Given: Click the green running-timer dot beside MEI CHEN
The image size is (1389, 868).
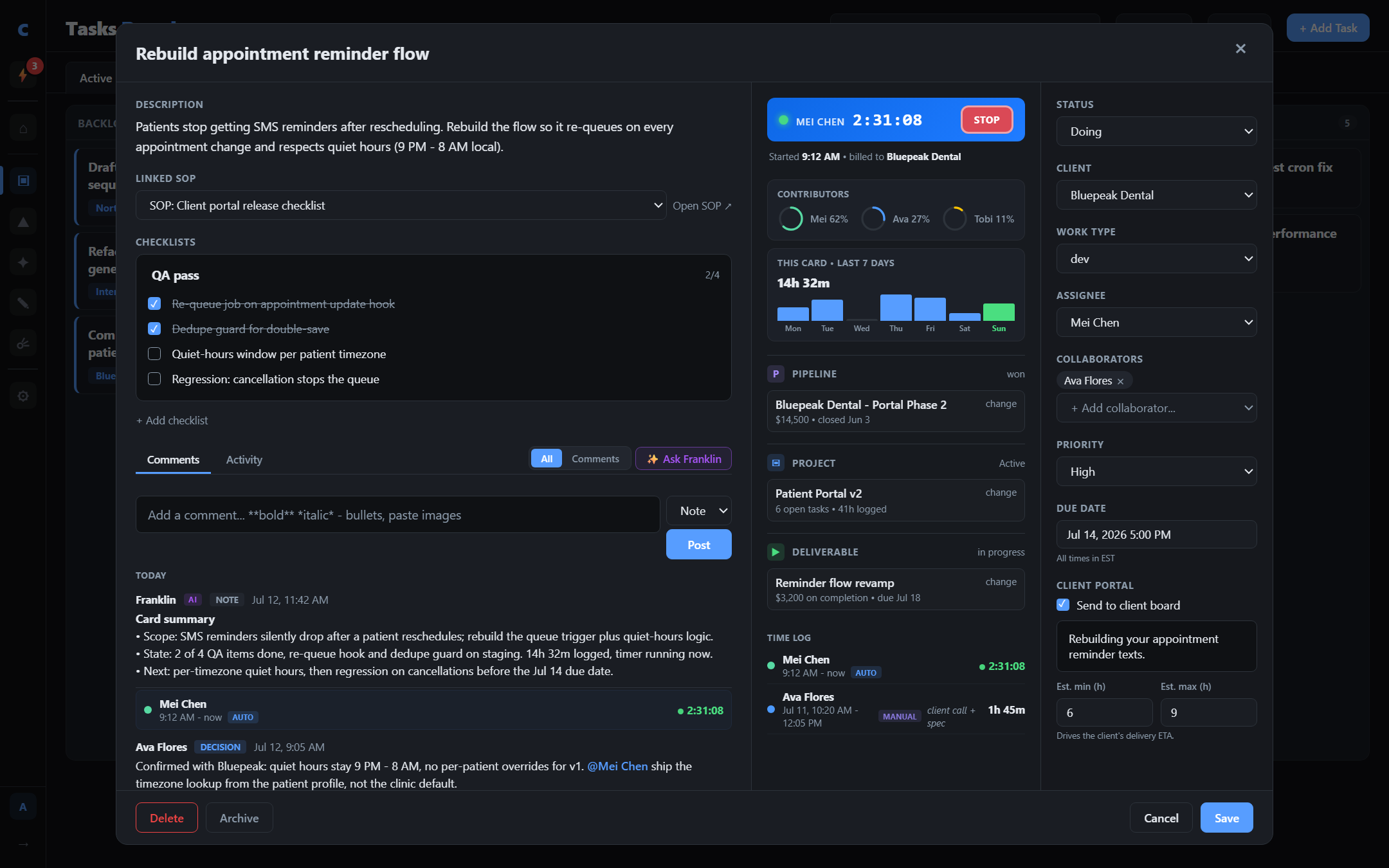Looking at the screenshot, I should tap(783, 120).
